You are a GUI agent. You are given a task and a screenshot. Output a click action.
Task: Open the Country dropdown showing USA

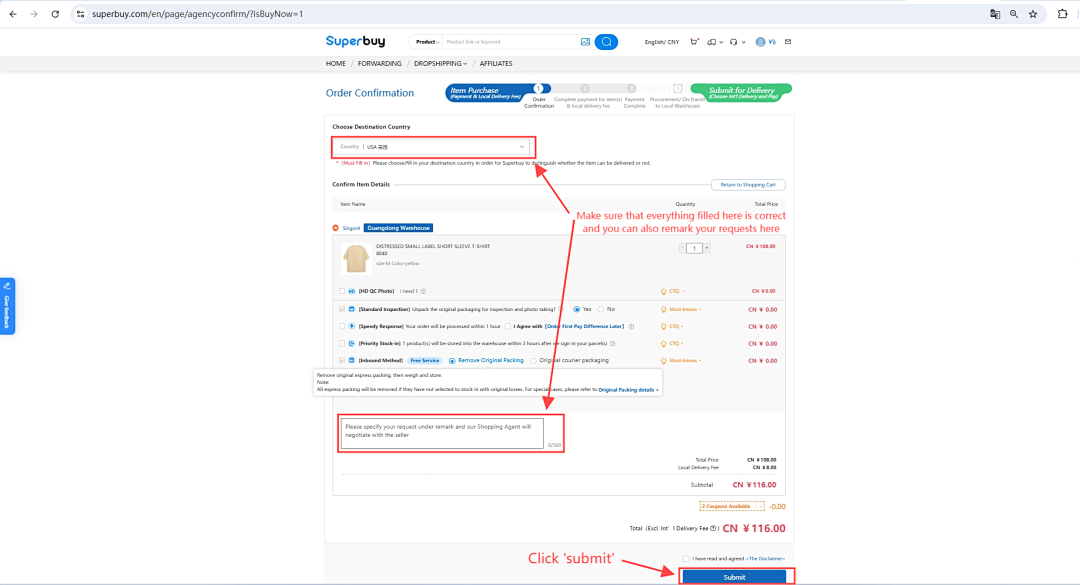coord(433,147)
